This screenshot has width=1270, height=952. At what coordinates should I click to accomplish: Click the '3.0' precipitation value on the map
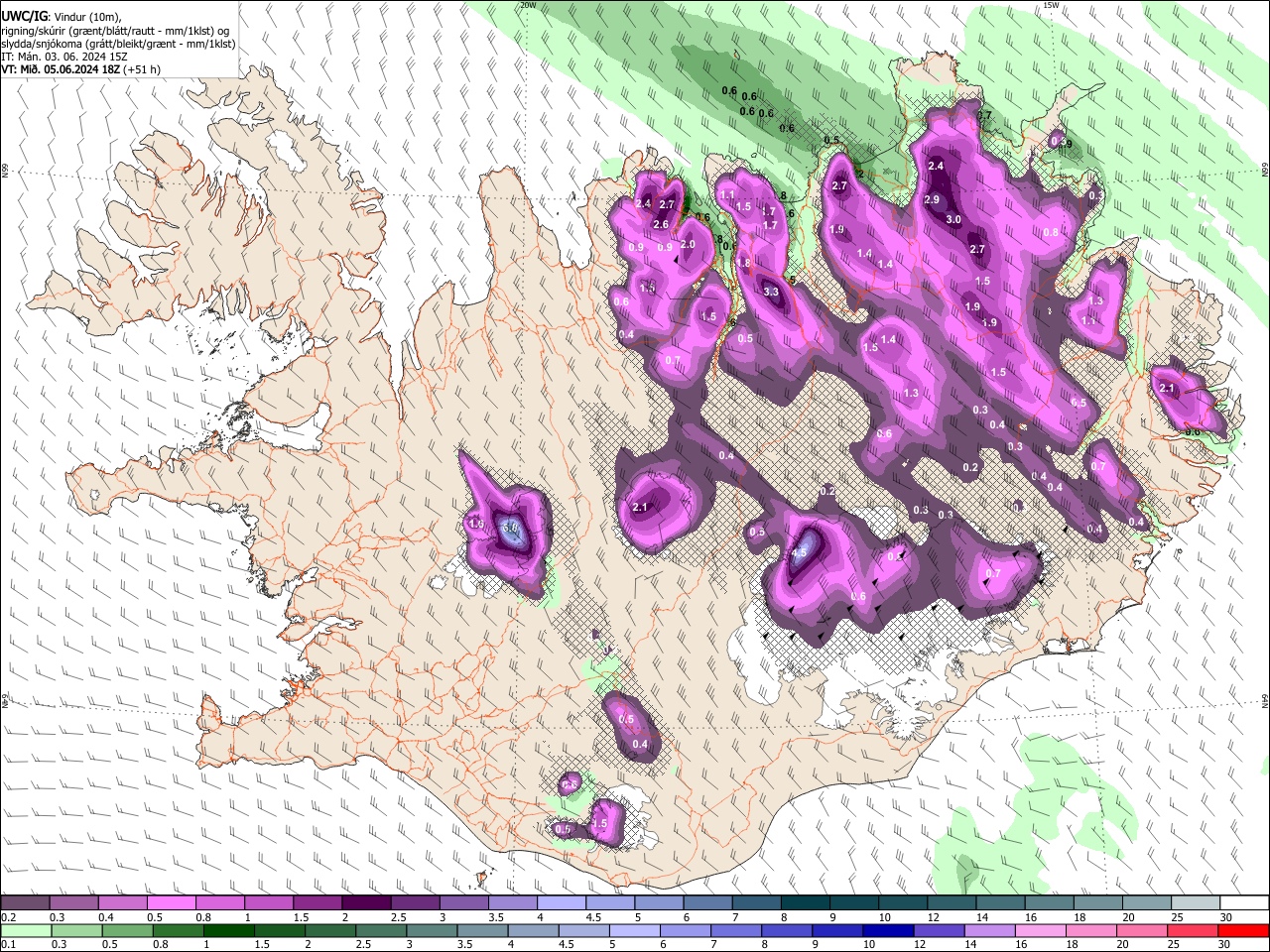coord(953,219)
